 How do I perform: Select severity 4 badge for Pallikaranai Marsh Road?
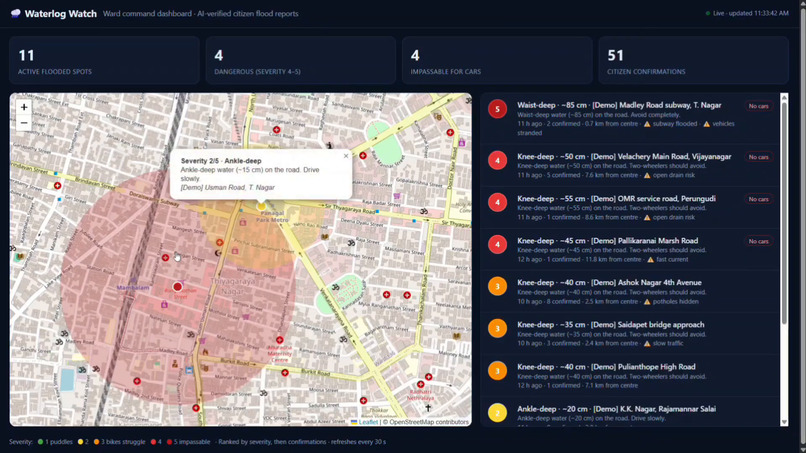point(498,245)
